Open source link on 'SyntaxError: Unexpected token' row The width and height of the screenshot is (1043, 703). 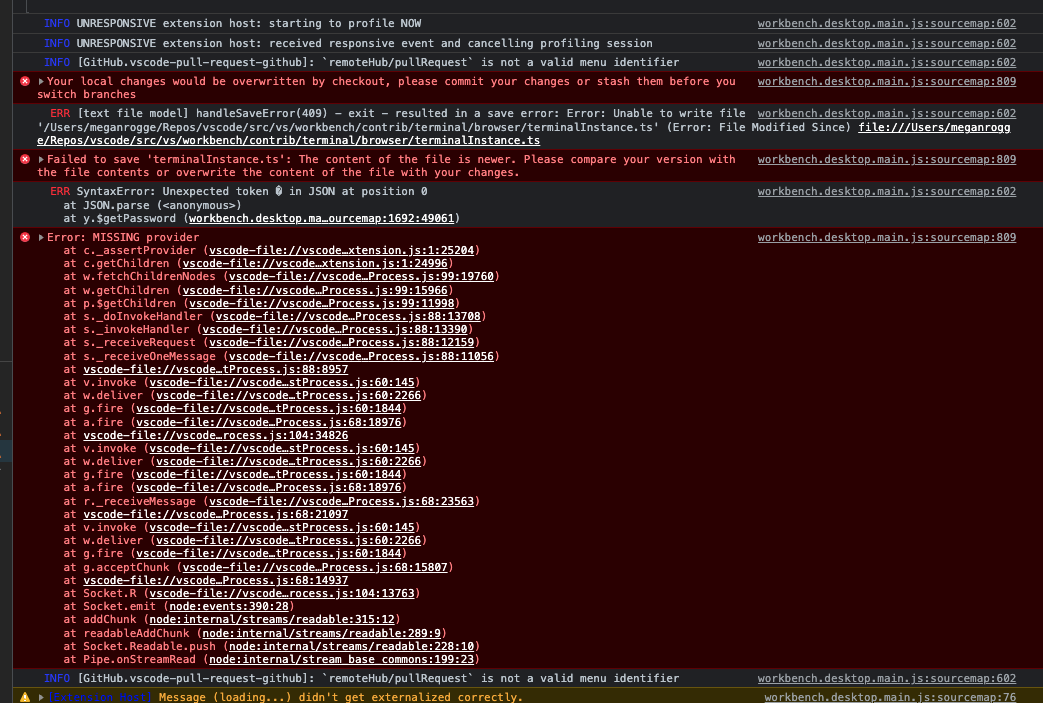click(887, 192)
